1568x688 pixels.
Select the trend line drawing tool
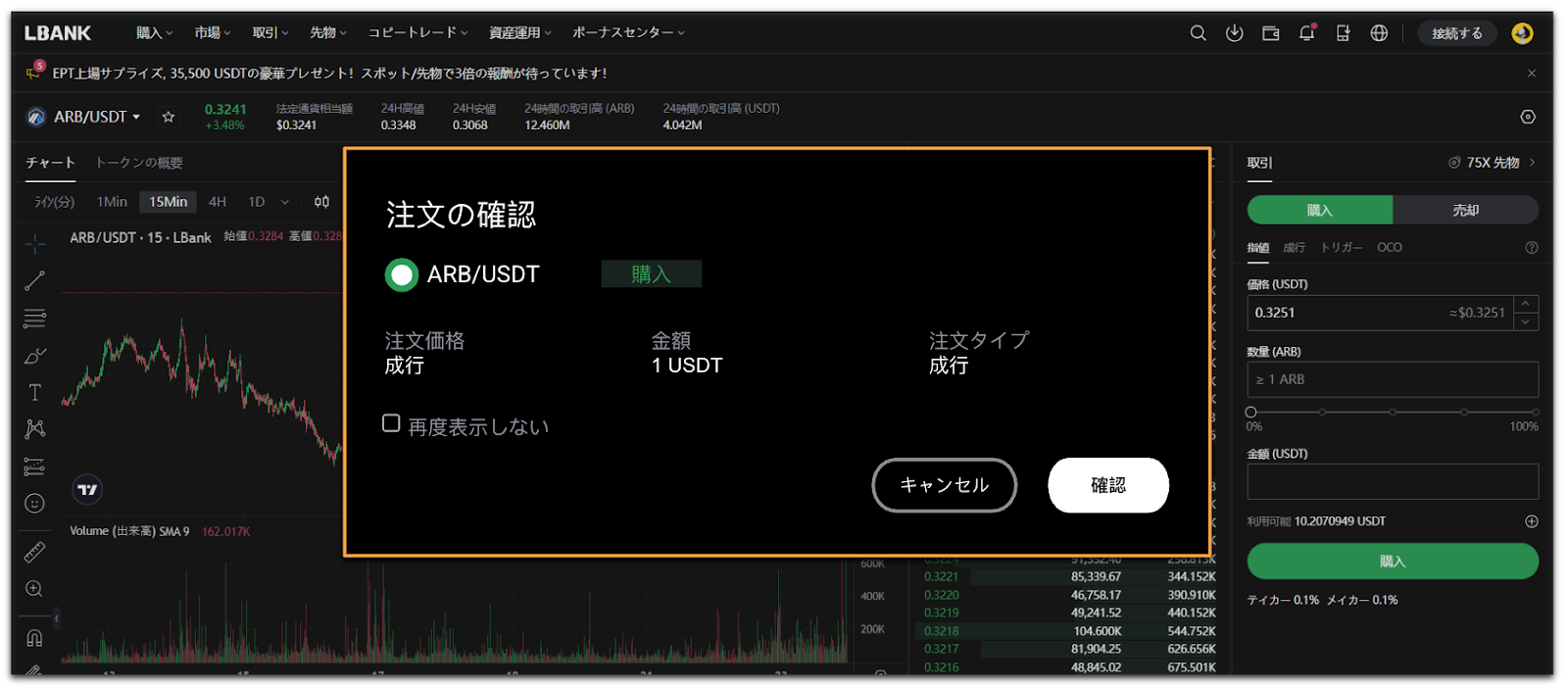pos(34,281)
